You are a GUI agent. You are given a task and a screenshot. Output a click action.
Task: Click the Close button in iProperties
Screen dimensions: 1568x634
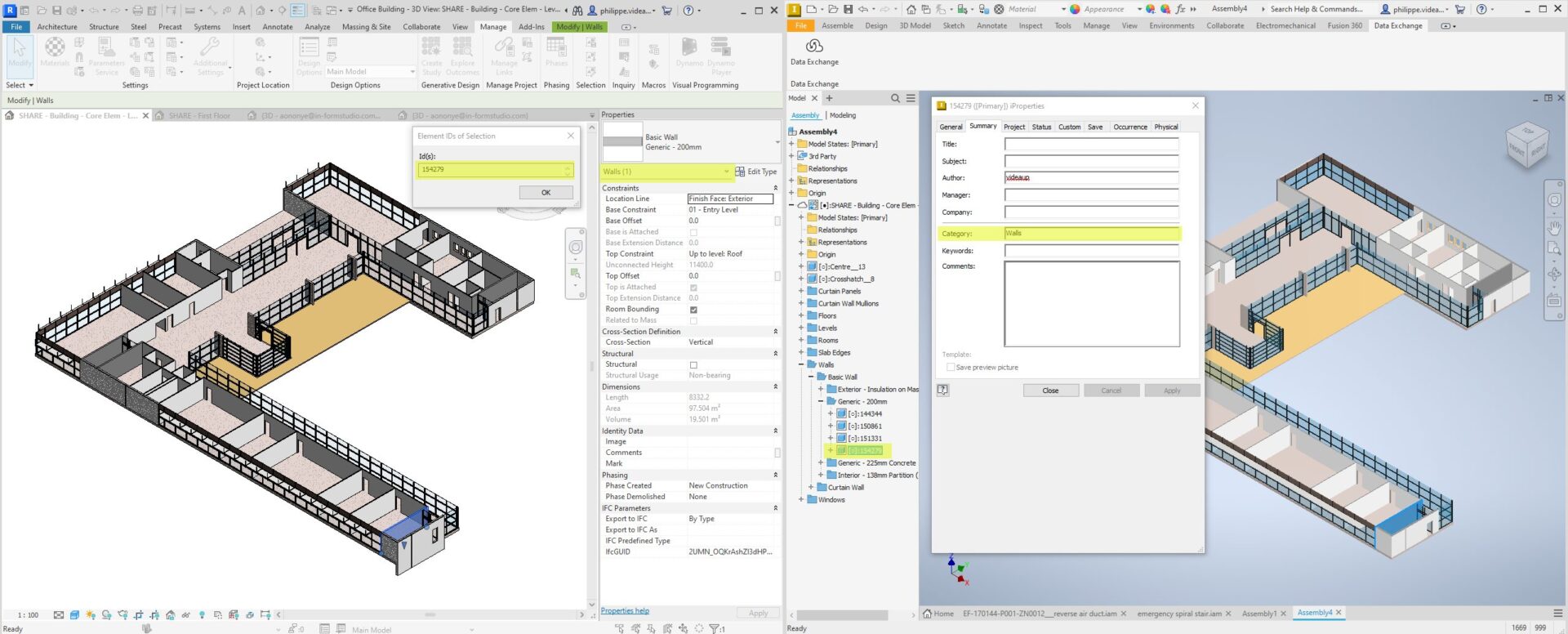(1050, 391)
